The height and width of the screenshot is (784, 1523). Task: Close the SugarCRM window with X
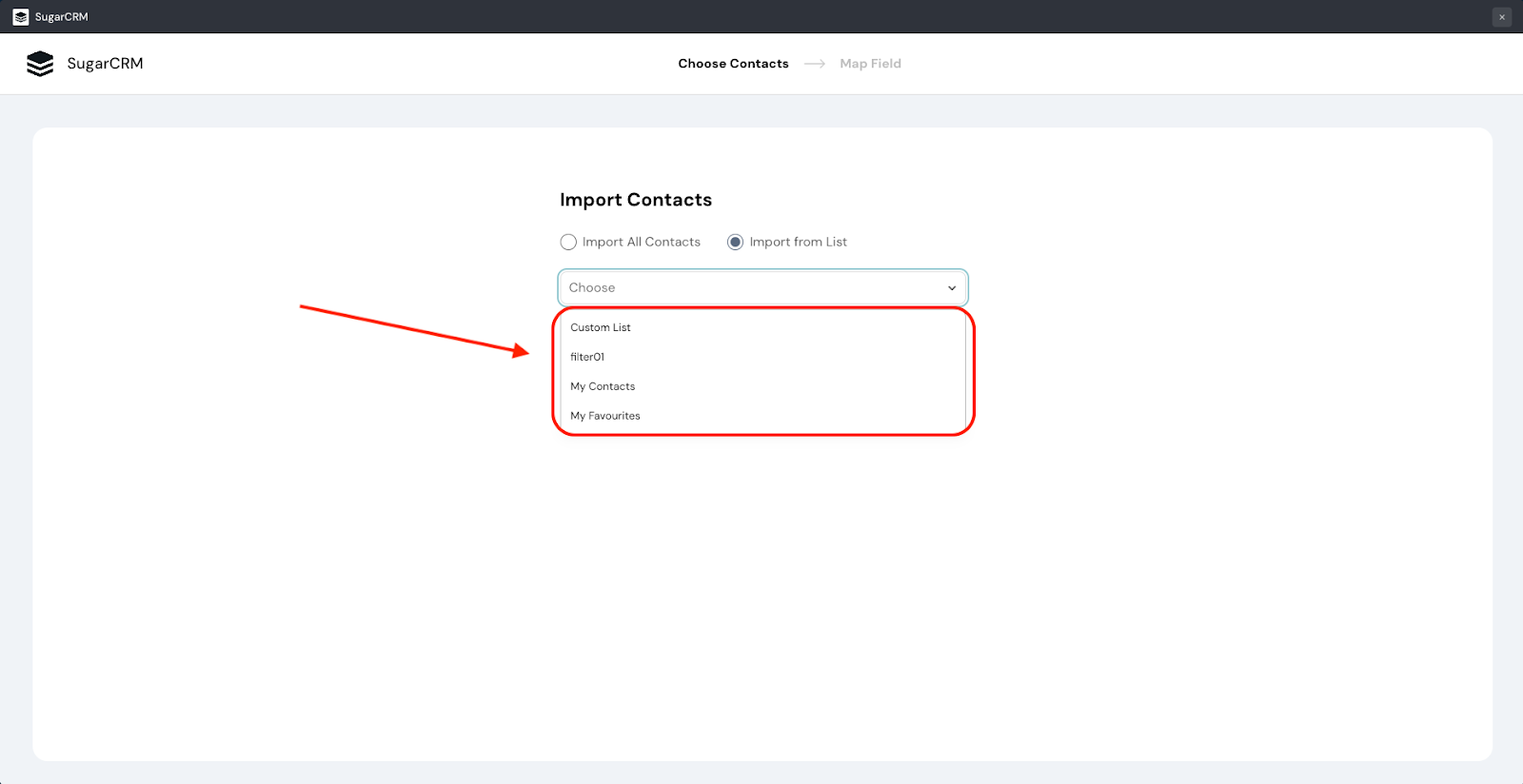pyautogui.click(x=1502, y=17)
